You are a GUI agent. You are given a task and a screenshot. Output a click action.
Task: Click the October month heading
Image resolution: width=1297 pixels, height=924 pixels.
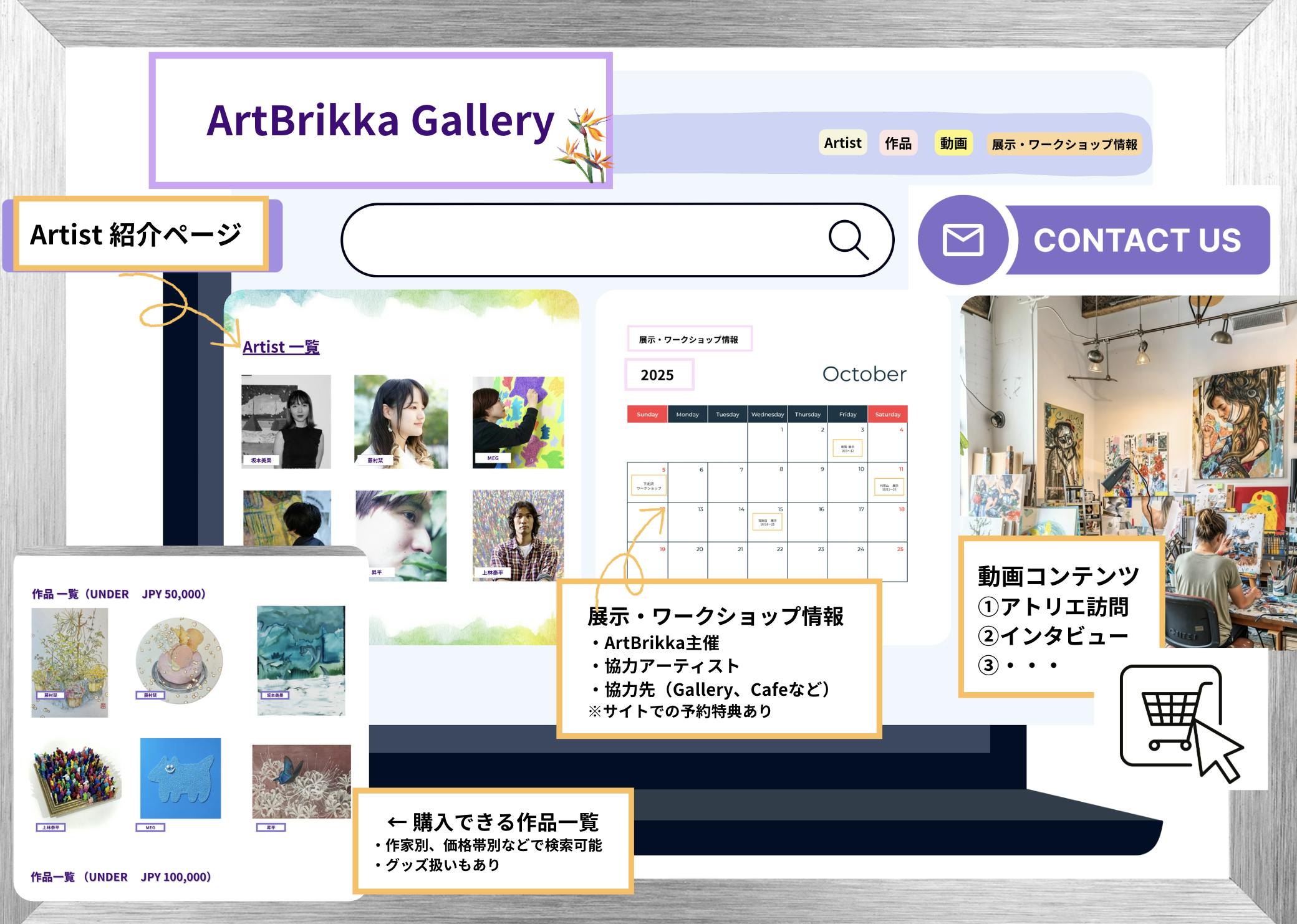point(864,374)
